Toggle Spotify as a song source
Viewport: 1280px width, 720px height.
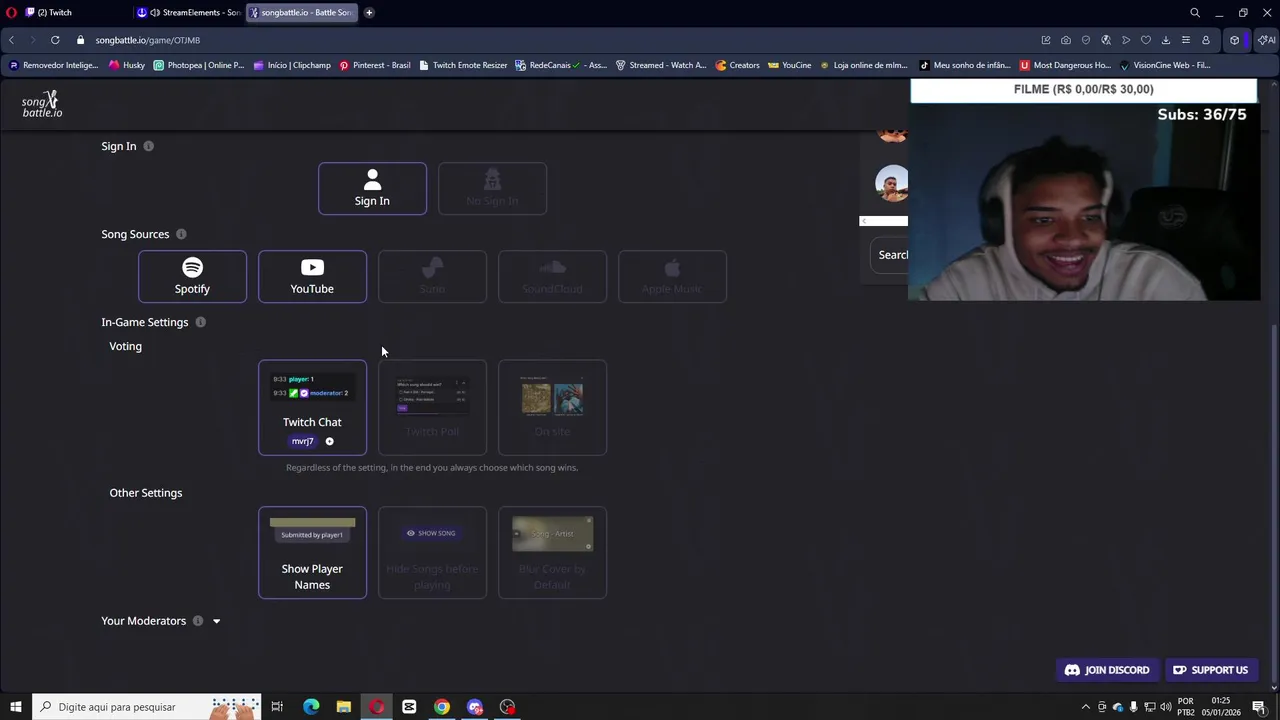coord(192,276)
